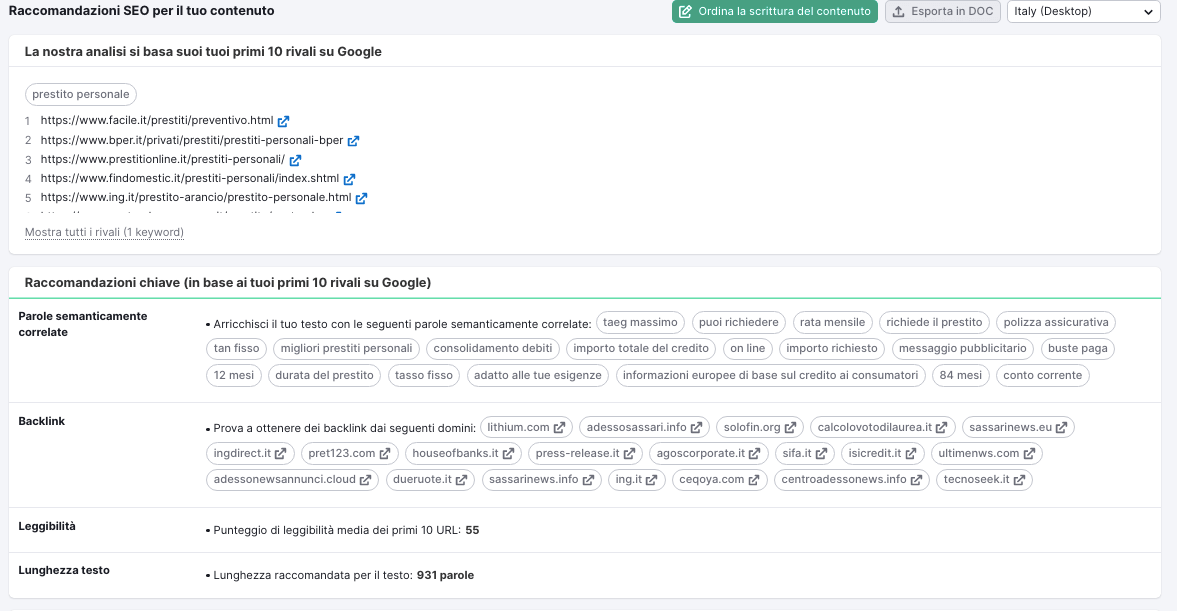Open the ultimenws.com backlink domain

977,454
